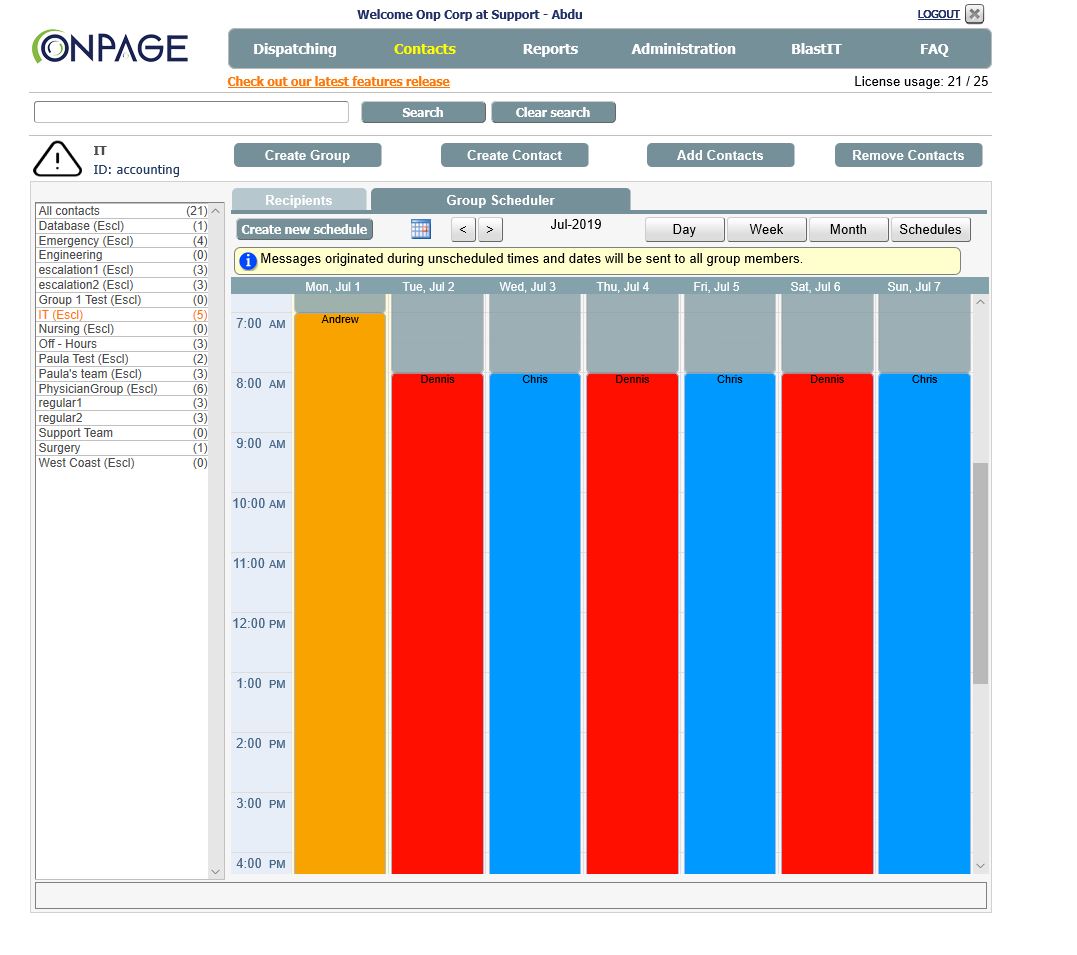Screen dimensions: 1077x955
Task: Click the X close icon beside Logout
Action: (975, 14)
